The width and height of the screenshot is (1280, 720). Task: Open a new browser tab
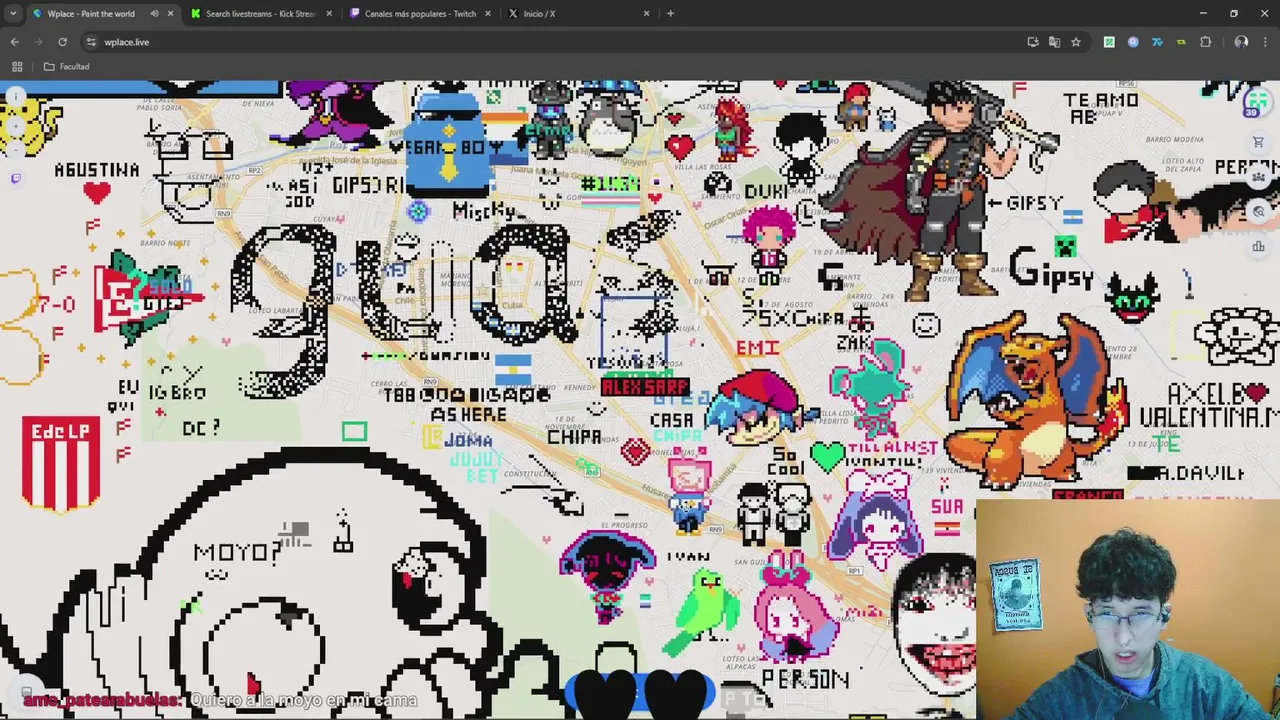(x=670, y=14)
